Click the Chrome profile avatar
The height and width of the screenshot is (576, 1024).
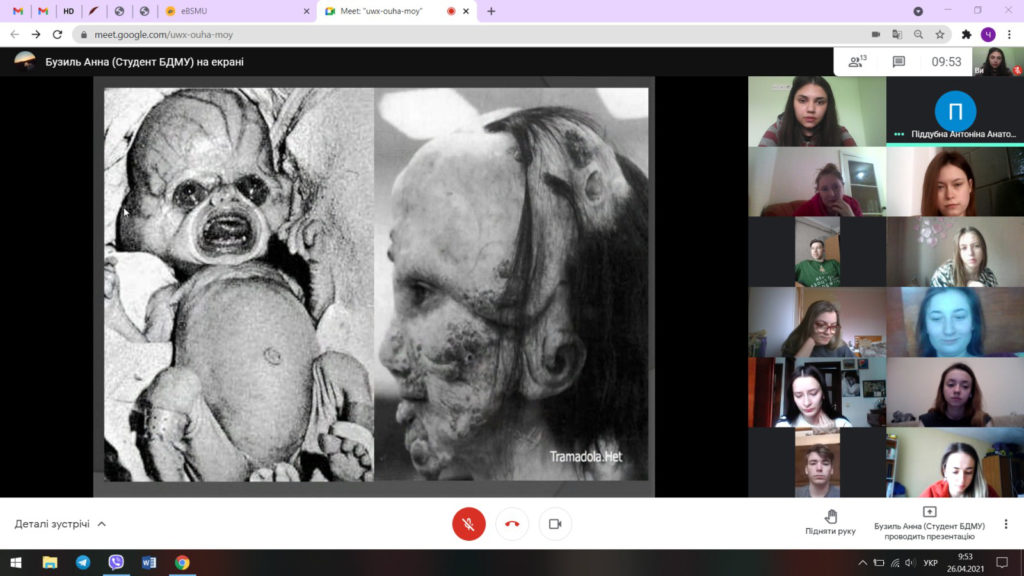[x=988, y=34]
